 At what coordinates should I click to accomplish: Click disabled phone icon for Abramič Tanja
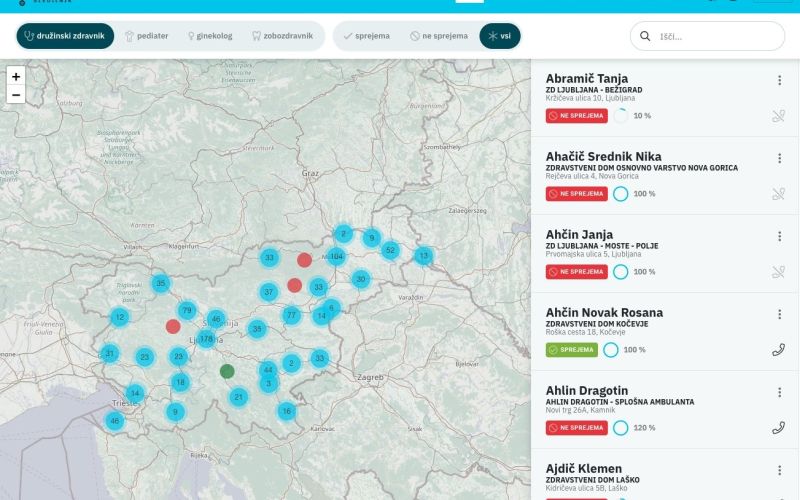click(778, 116)
